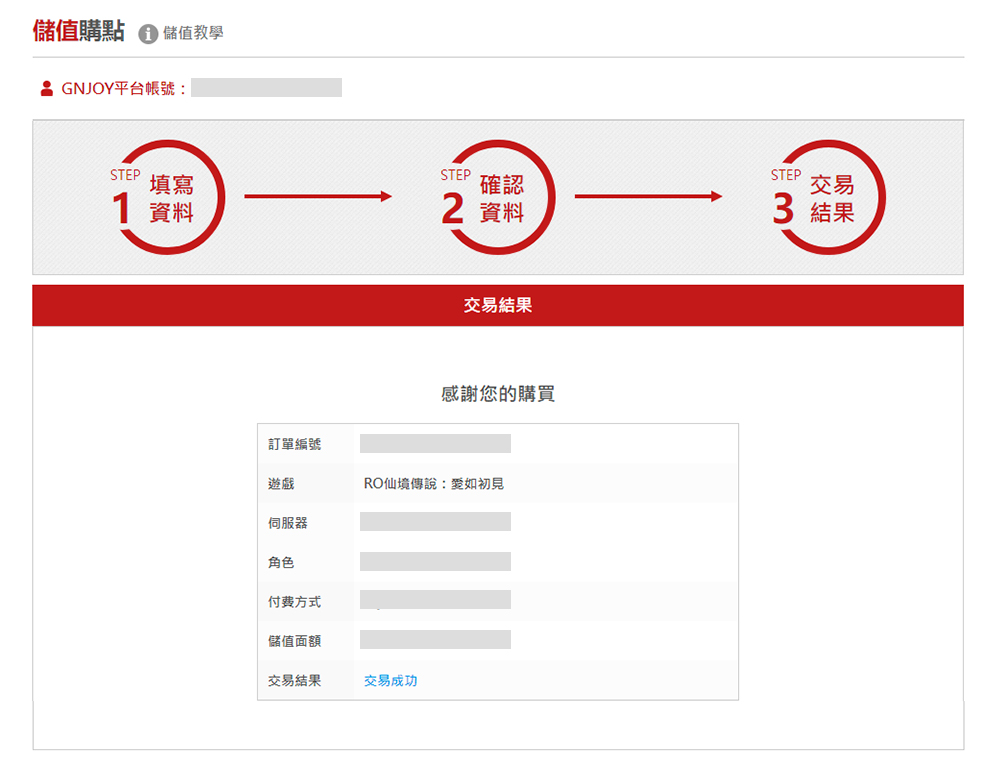This screenshot has width=1000, height=778.
Task: Click the game name RO仙境傳說：愛如初見
Action: click(434, 484)
